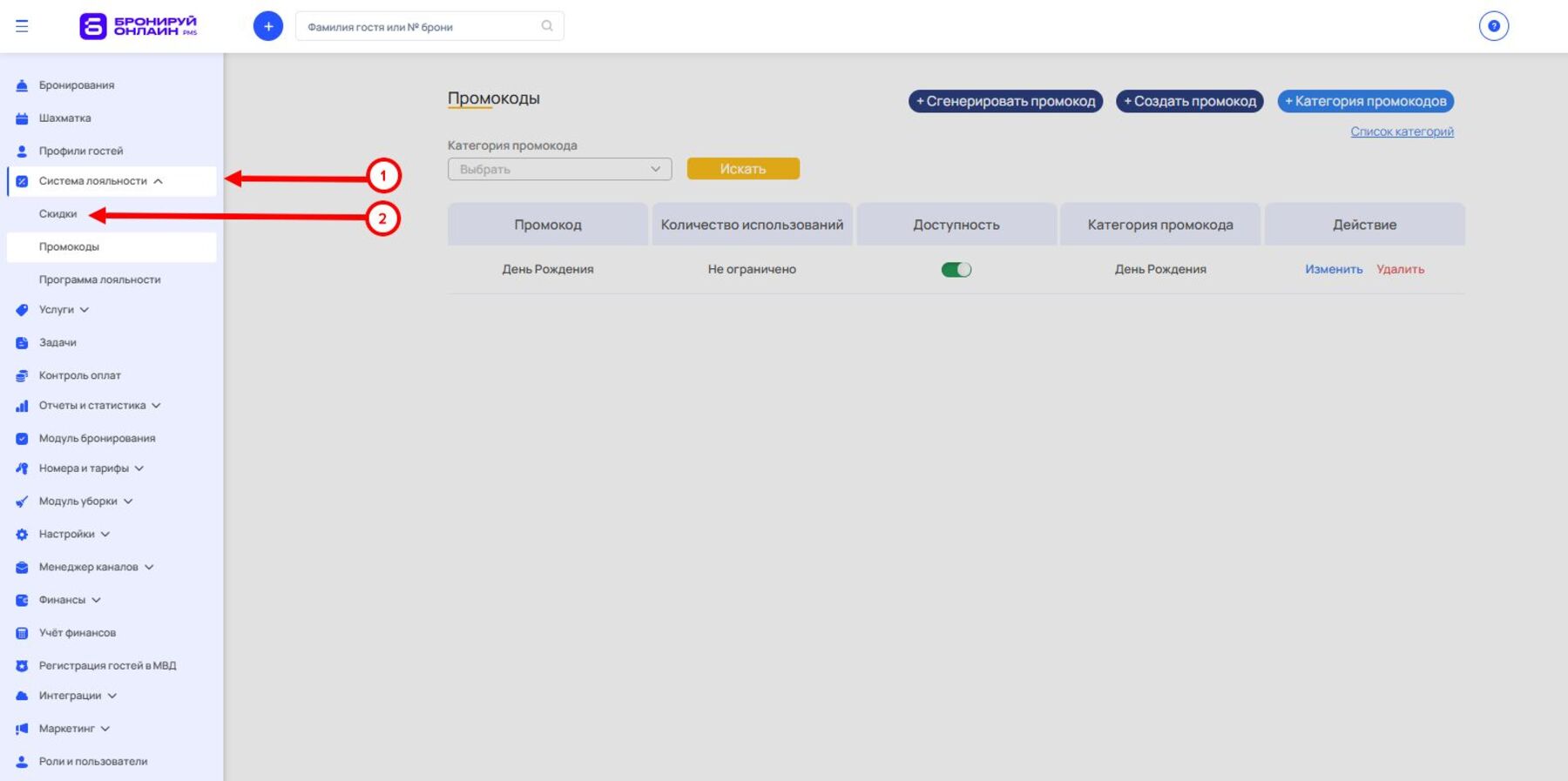Open Контроль оплат in sidebar

point(79,375)
